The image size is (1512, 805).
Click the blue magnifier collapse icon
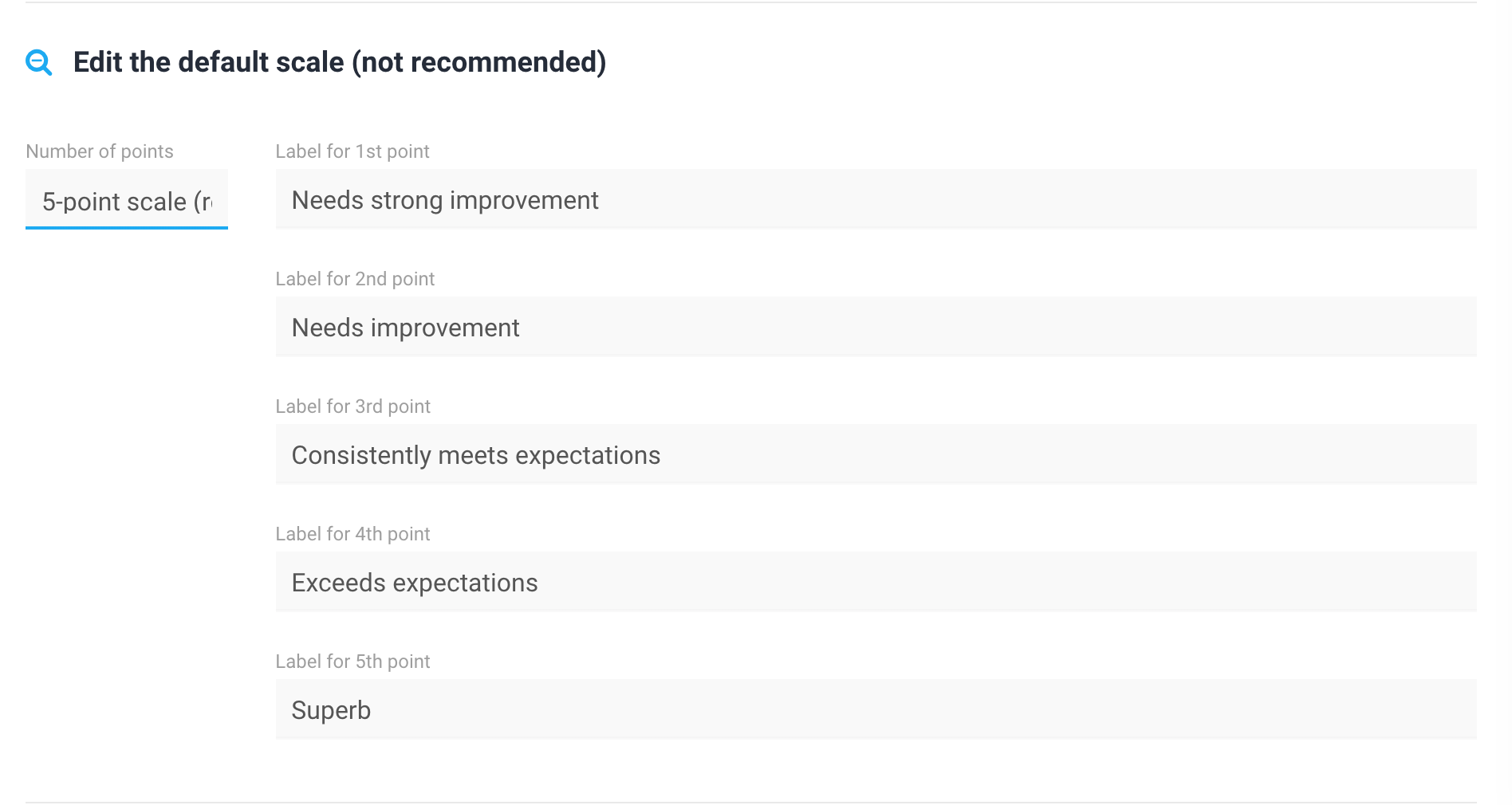click(x=39, y=62)
